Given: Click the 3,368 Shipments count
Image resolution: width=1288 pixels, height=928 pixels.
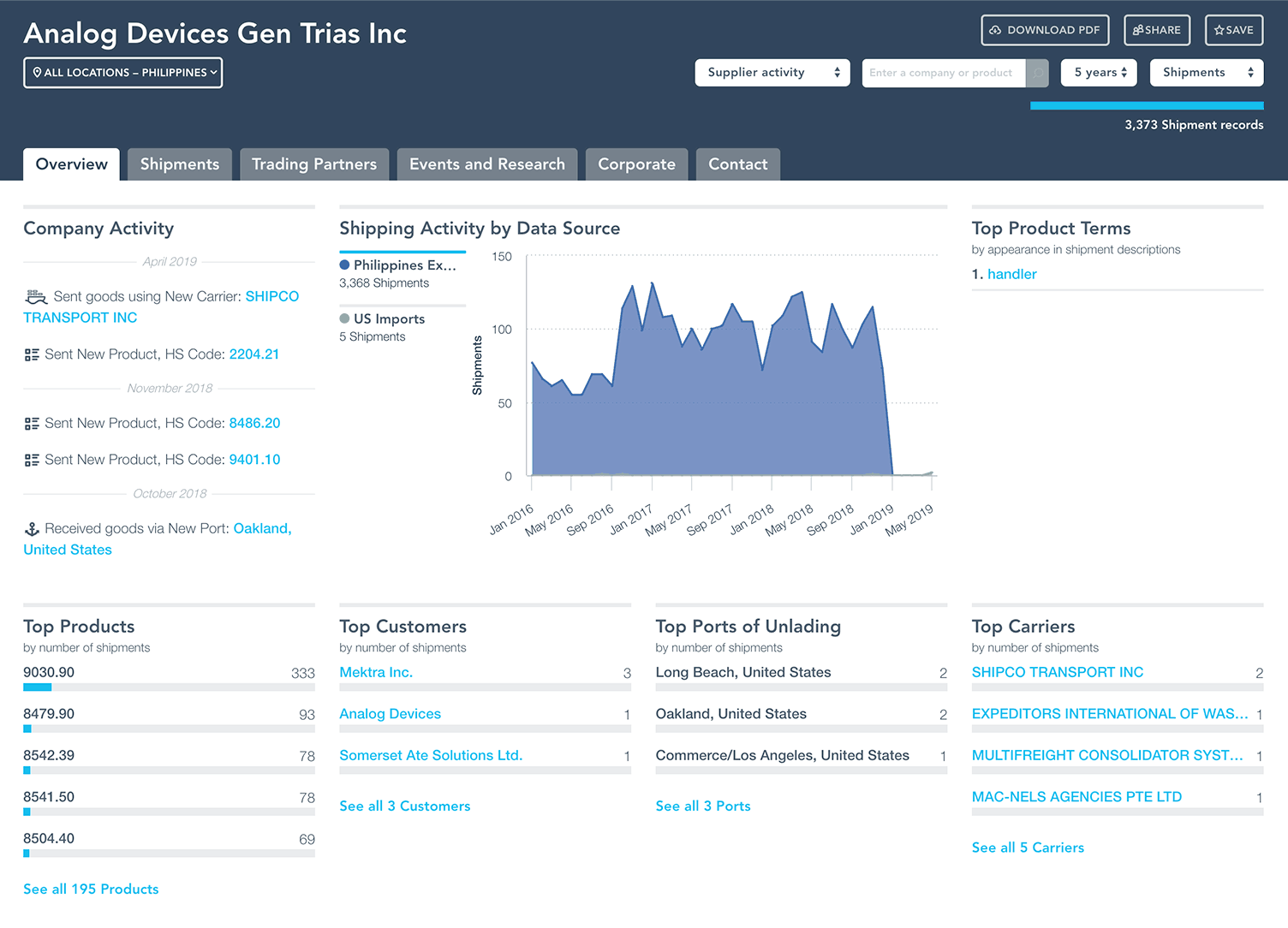Looking at the screenshot, I should coord(384,283).
